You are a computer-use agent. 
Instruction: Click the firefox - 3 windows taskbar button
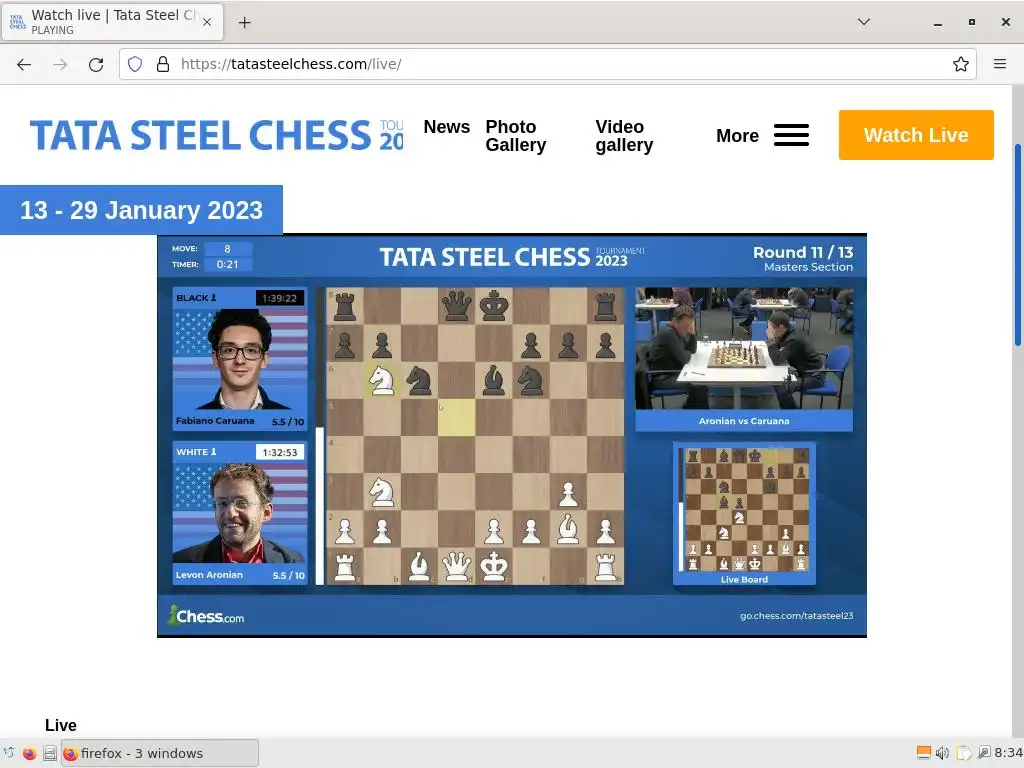(160, 754)
